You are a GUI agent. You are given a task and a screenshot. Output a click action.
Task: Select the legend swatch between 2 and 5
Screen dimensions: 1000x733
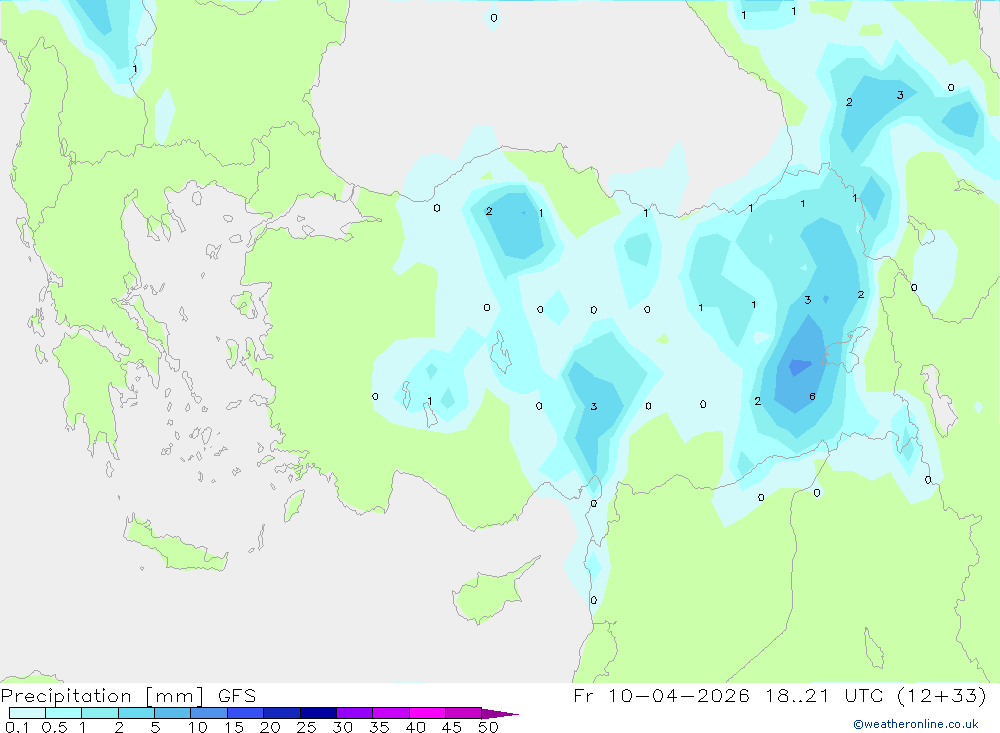(136, 713)
